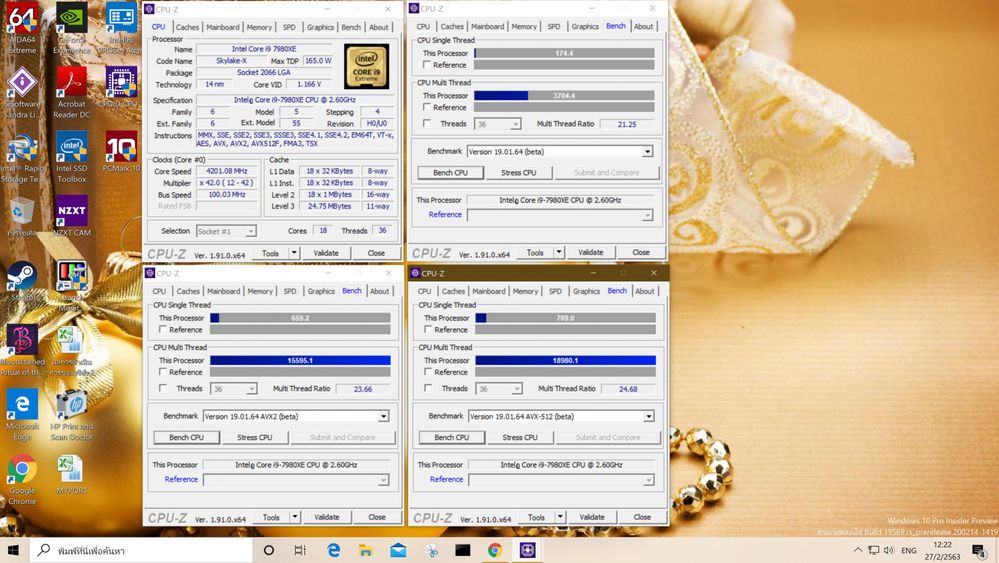Launch NZXT CAM desktop icon
This screenshot has height=563, width=999.
coord(71,217)
